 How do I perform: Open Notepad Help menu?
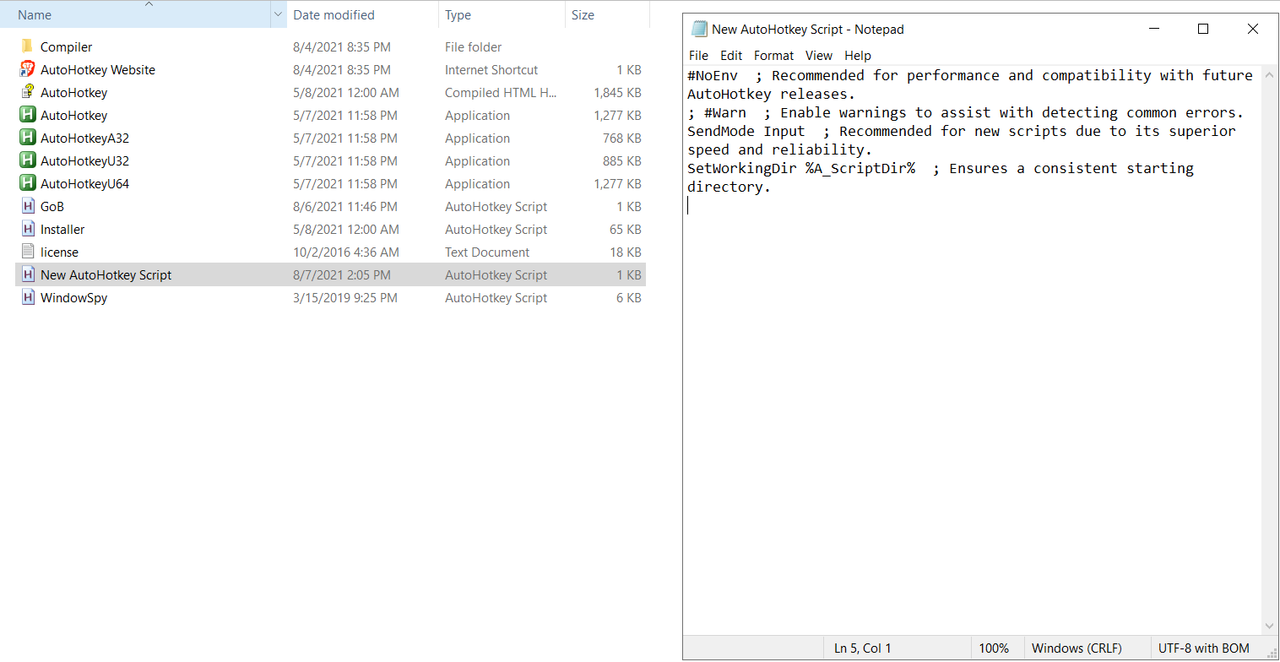tap(858, 56)
